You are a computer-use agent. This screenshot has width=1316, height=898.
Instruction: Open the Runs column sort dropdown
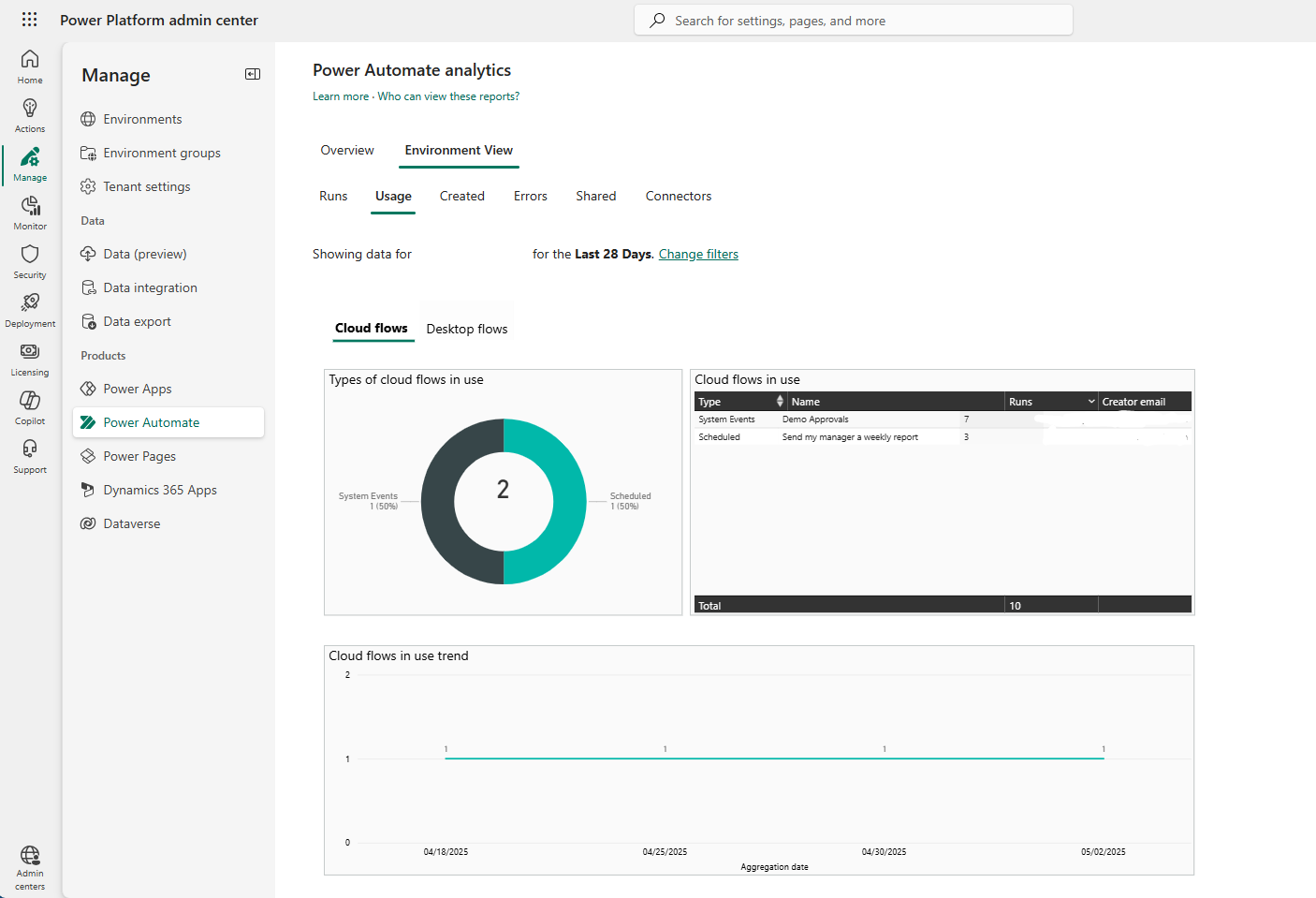click(x=1091, y=401)
